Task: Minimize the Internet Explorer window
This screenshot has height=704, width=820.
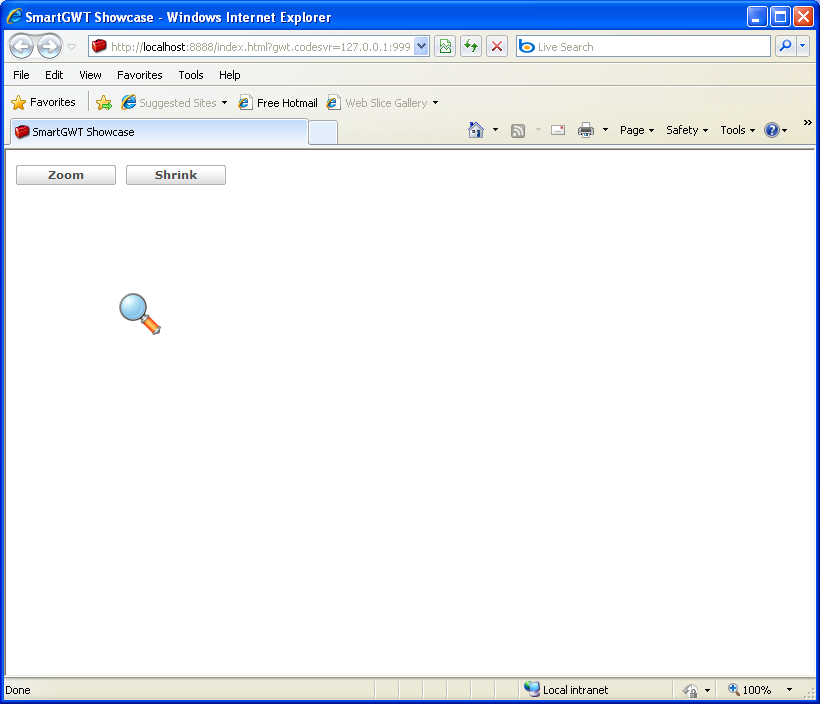Action: (x=756, y=17)
